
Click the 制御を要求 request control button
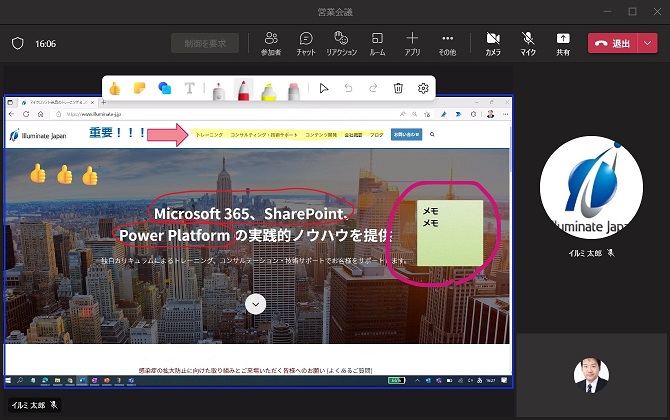205,43
